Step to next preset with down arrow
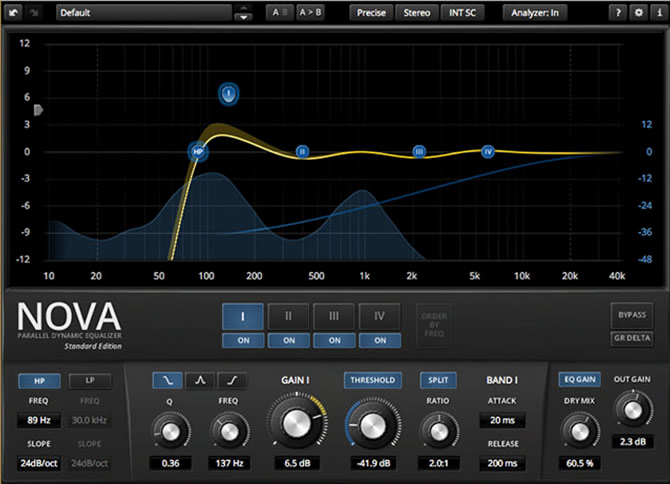 click(243, 18)
